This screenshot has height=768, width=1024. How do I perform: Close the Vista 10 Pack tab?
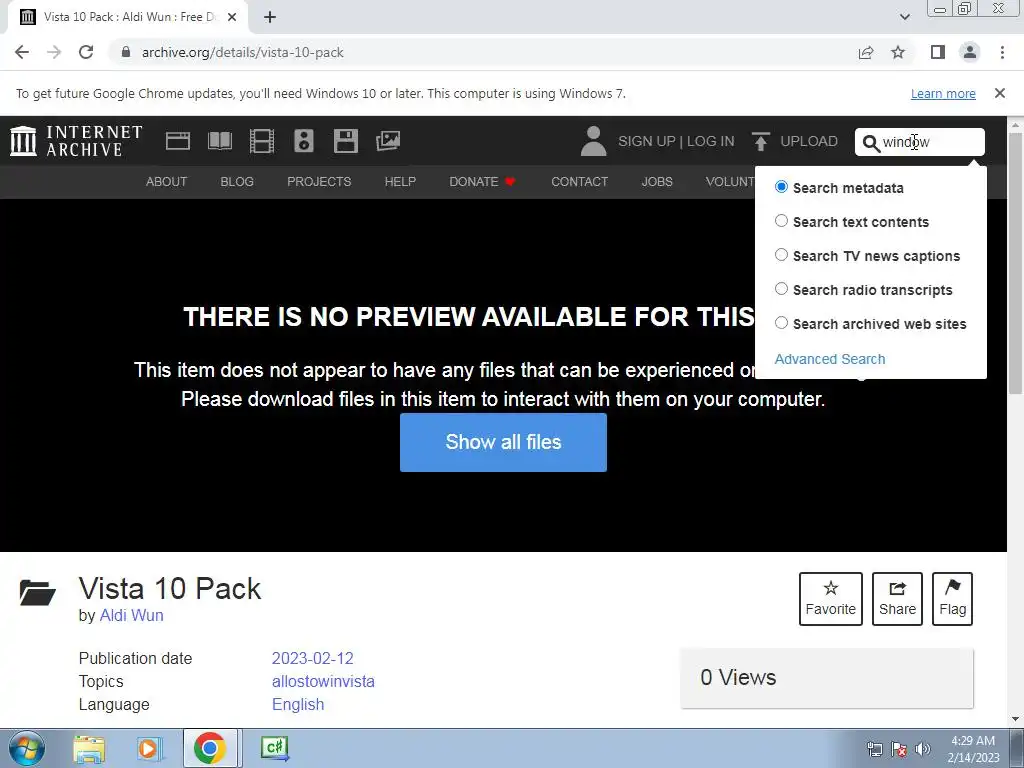(x=232, y=17)
